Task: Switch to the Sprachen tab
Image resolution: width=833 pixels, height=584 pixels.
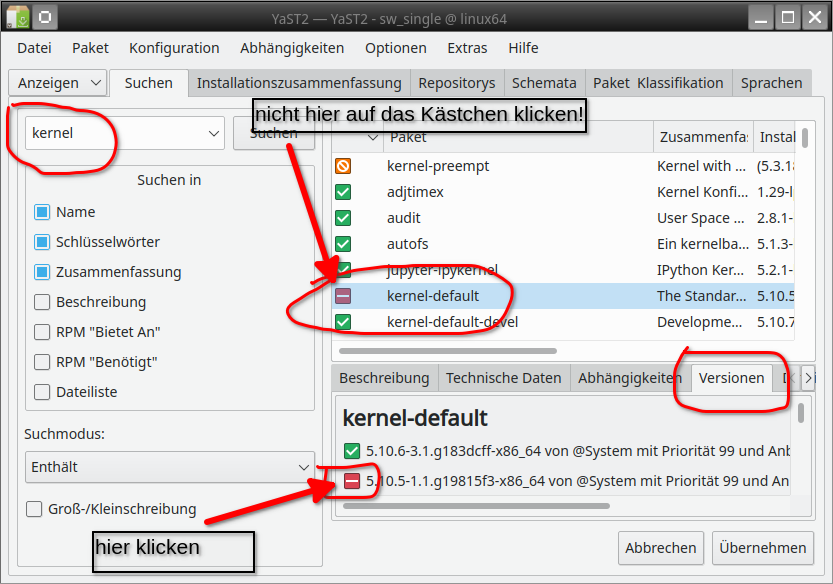Action: [771, 83]
